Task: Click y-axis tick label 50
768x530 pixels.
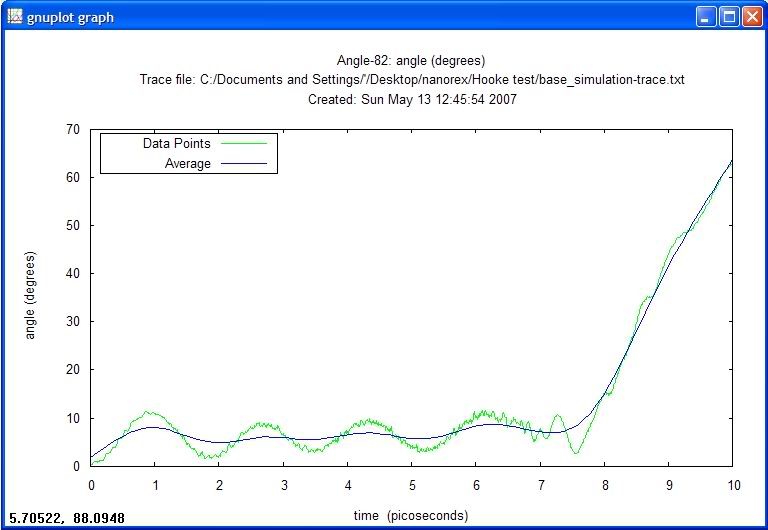Action: click(72, 225)
